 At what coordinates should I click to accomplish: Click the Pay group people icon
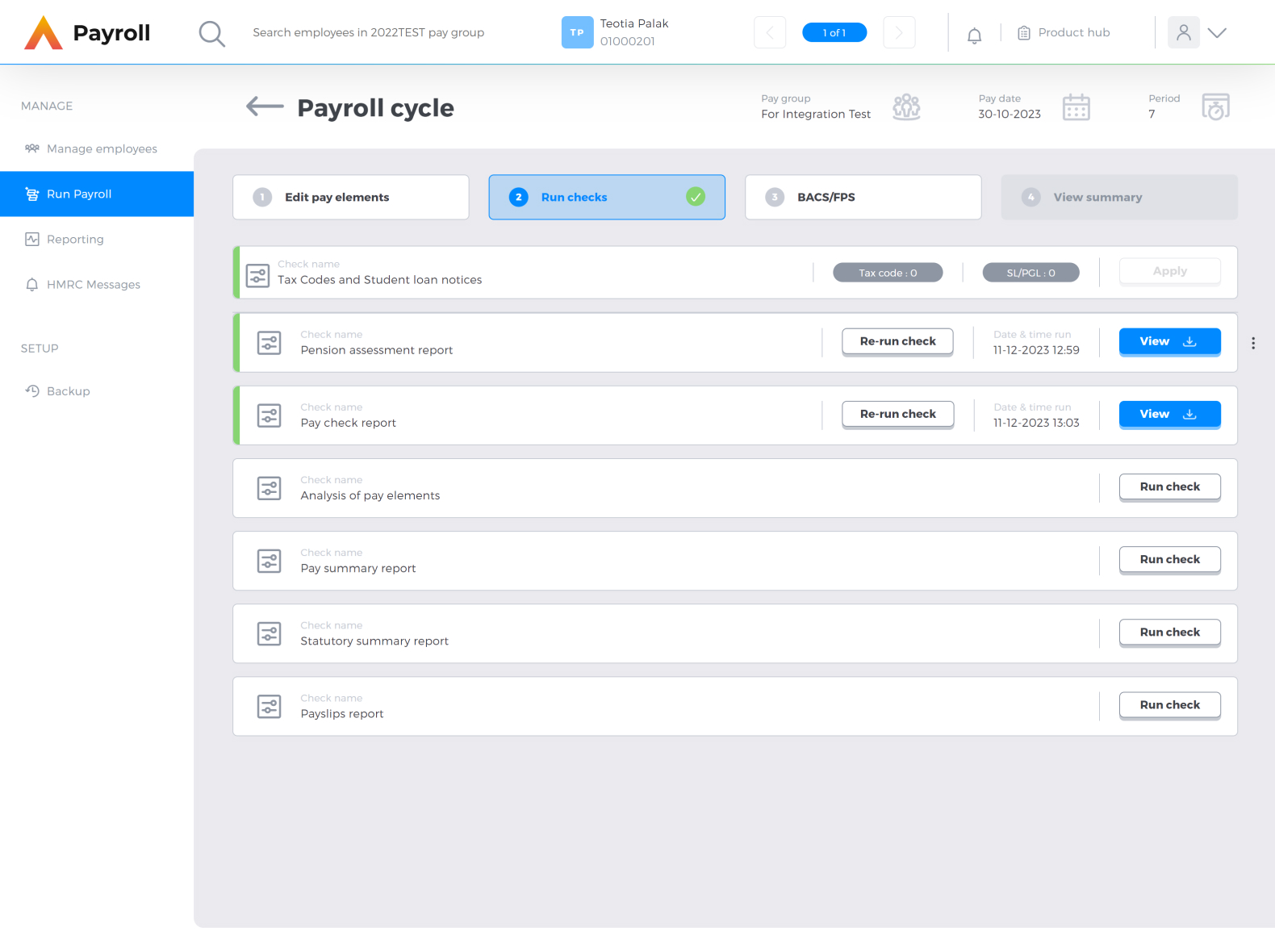pos(906,106)
